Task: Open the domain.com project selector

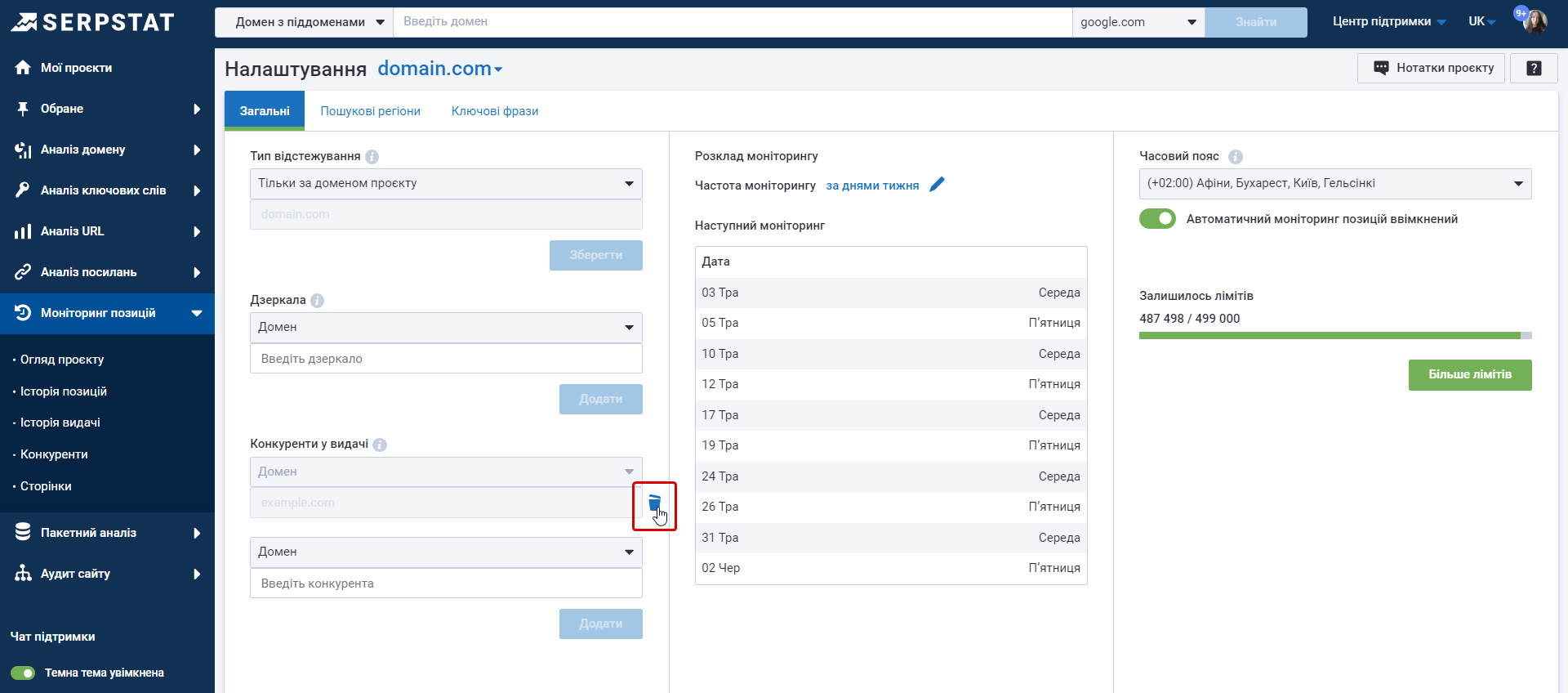Action: click(439, 69)
